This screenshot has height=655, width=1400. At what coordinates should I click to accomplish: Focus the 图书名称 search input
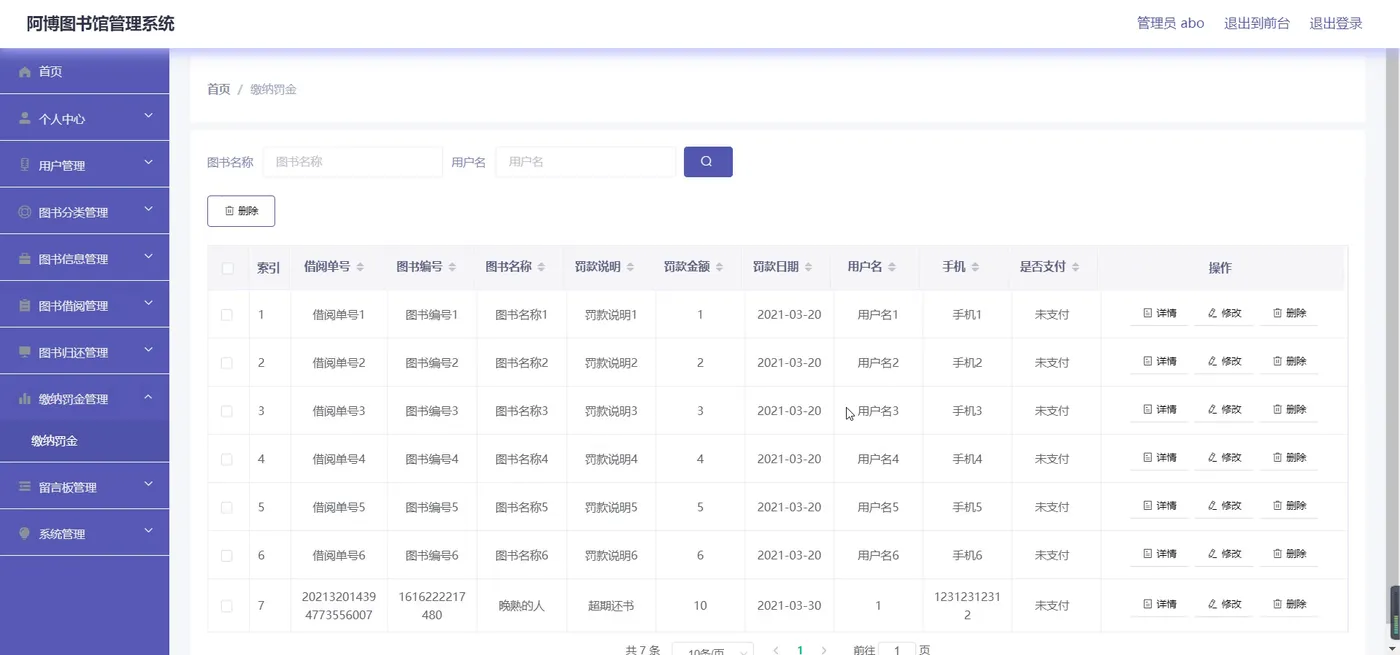[x=352, y=162]
